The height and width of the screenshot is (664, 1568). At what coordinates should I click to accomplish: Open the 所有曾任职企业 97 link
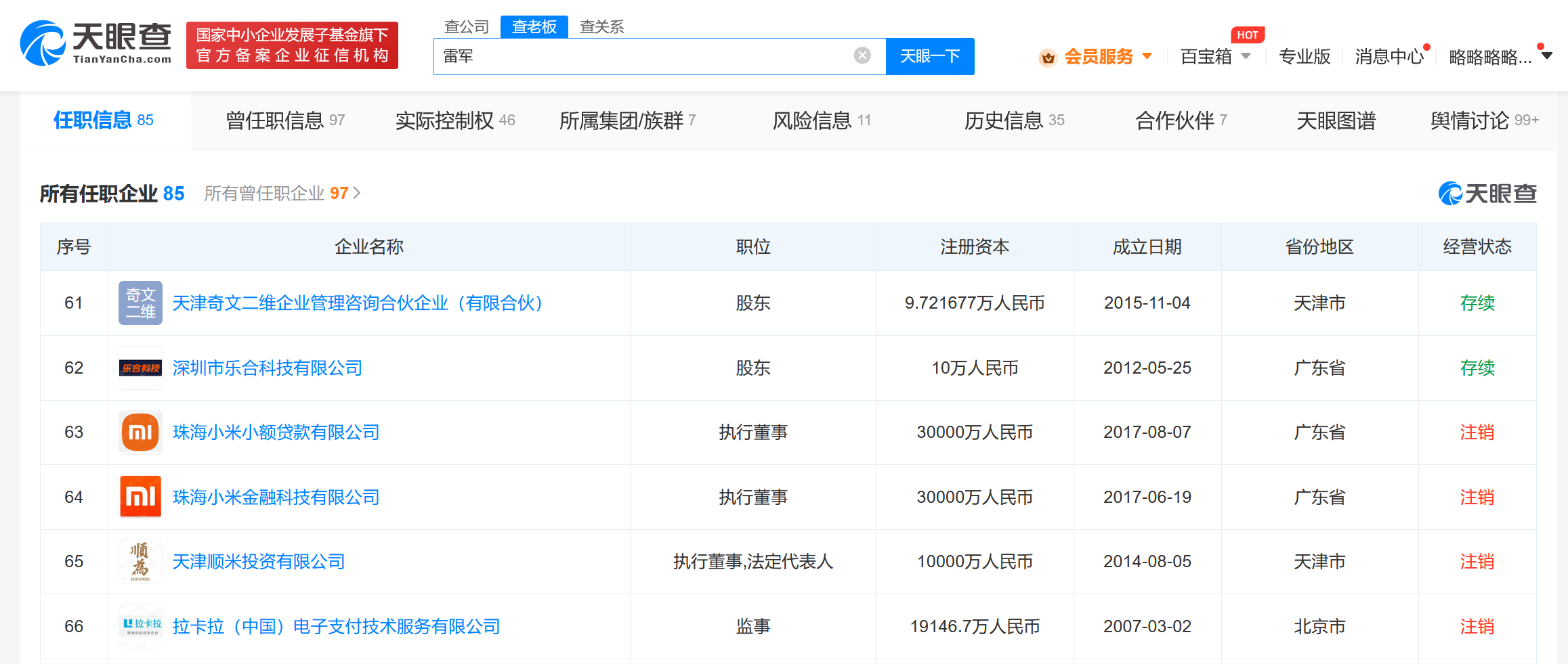click(282, 194)
